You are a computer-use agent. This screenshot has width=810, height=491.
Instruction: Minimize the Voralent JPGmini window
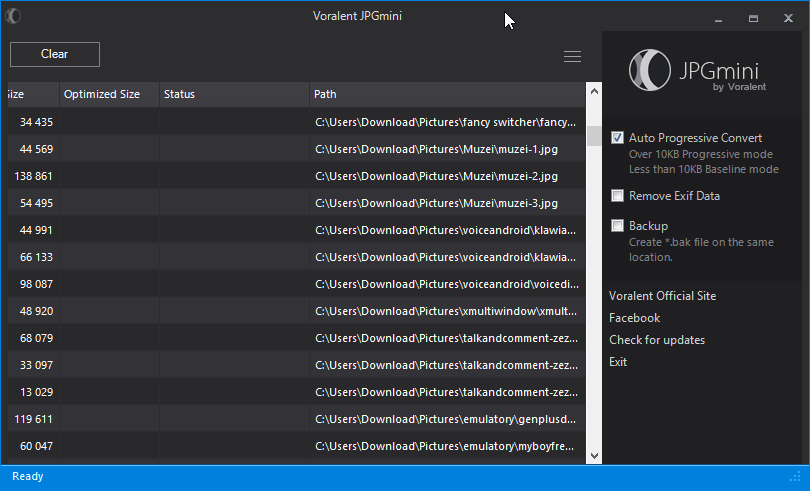(x=718, y=19)
